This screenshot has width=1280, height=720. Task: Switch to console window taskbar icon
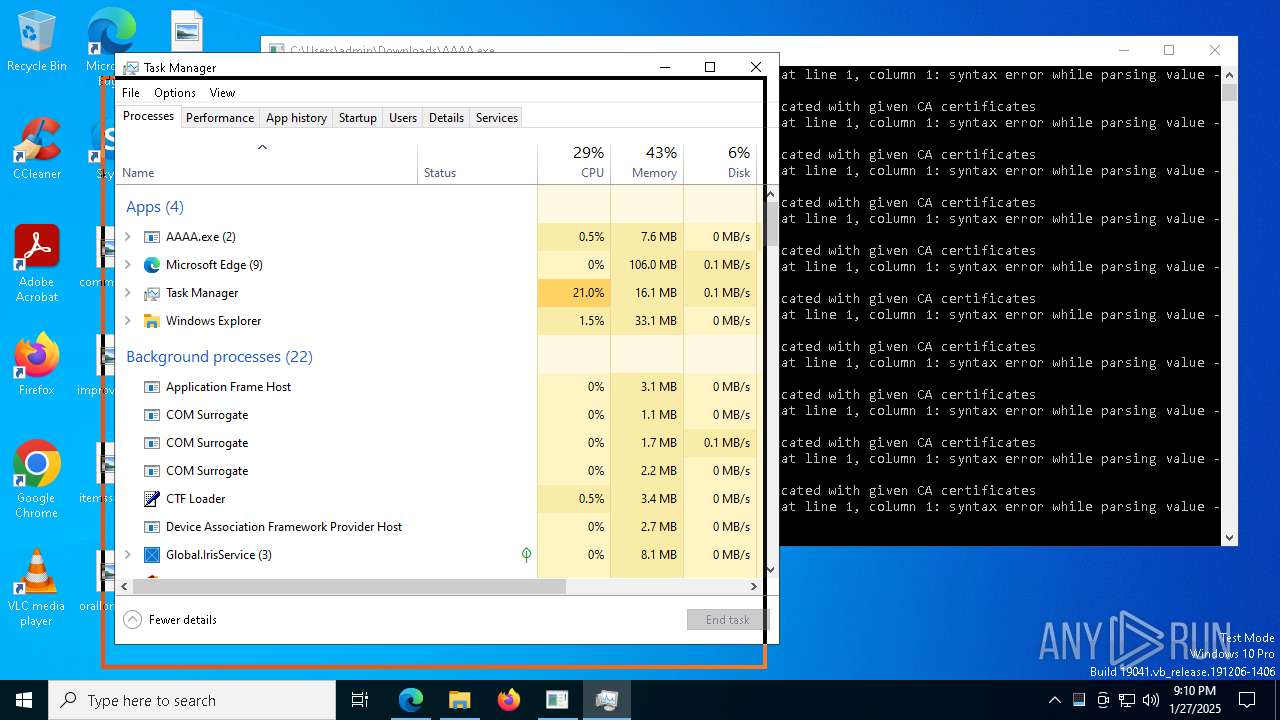(557, 700)
